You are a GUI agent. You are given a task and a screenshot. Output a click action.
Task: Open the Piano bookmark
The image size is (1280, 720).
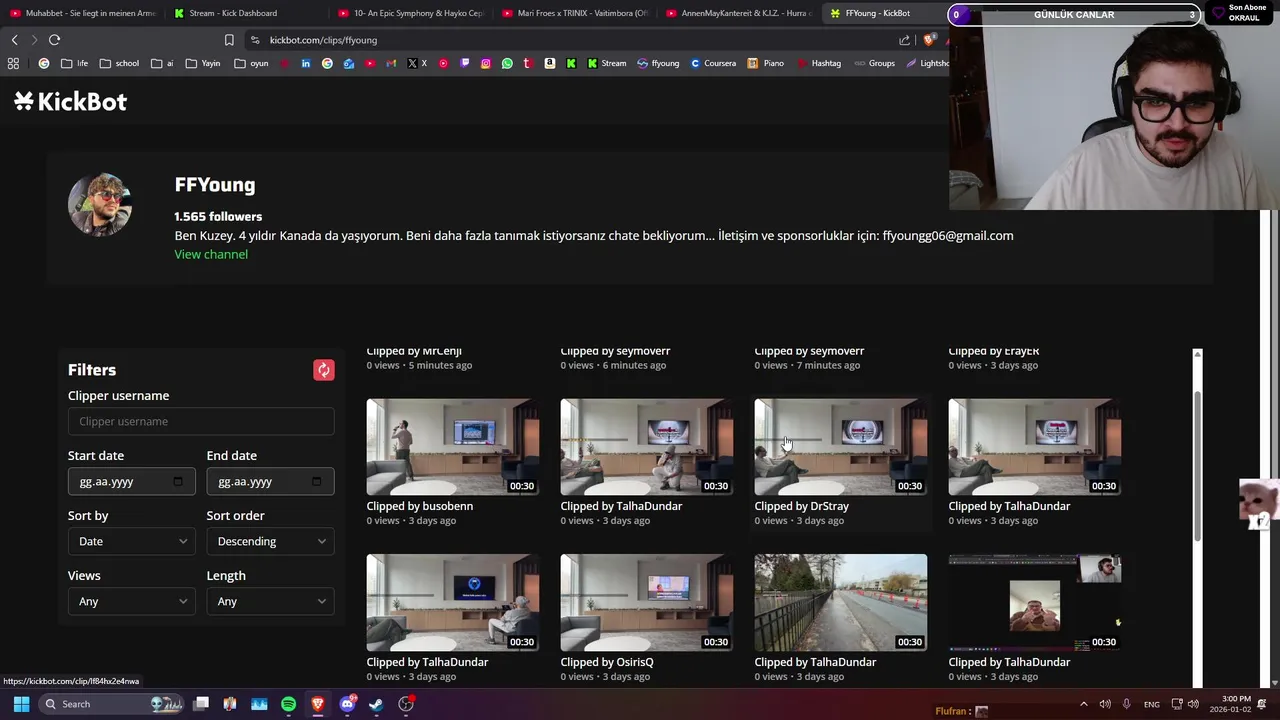click(x=766, y=63)
